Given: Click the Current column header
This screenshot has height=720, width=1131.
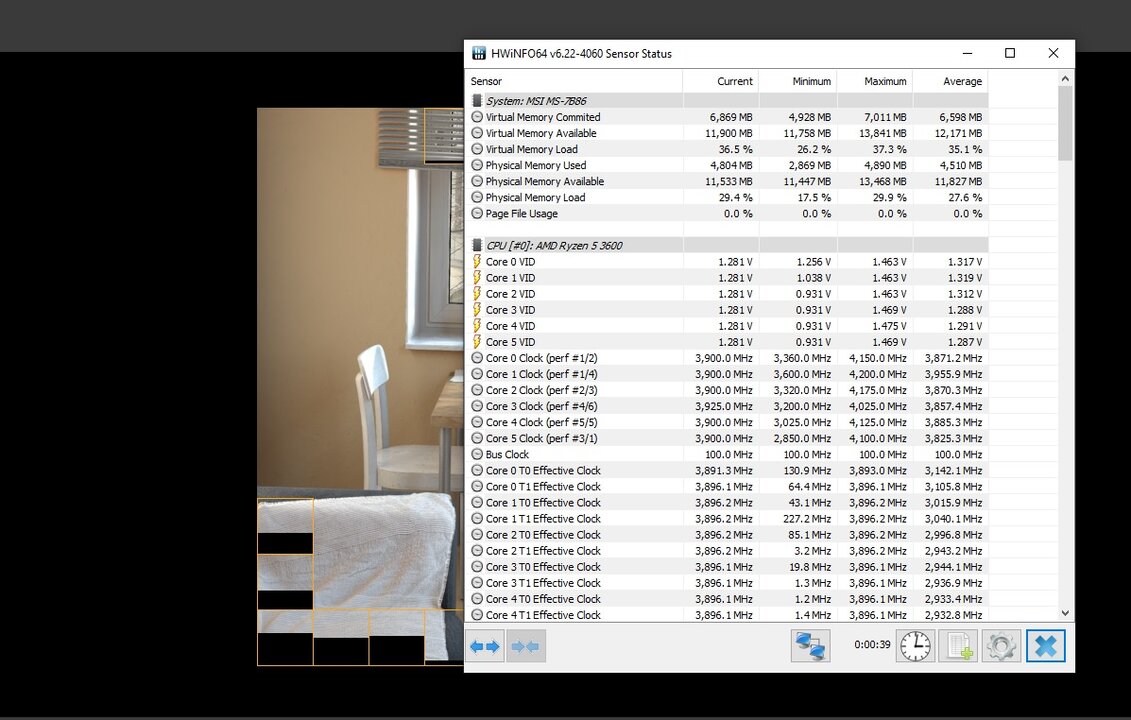Looking at the screenshot, I should (x=721, y=82).
